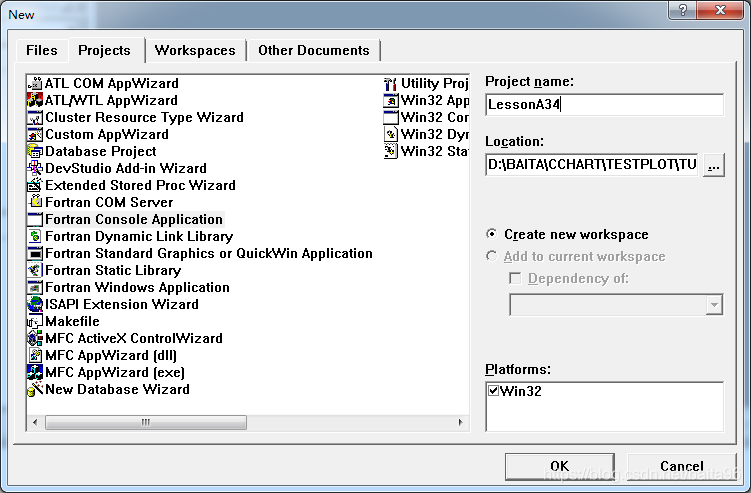Open the Dependency of dropdown
Image resolution: width=751 pixels, height=493 pixels.
click(x=714, y=305)
